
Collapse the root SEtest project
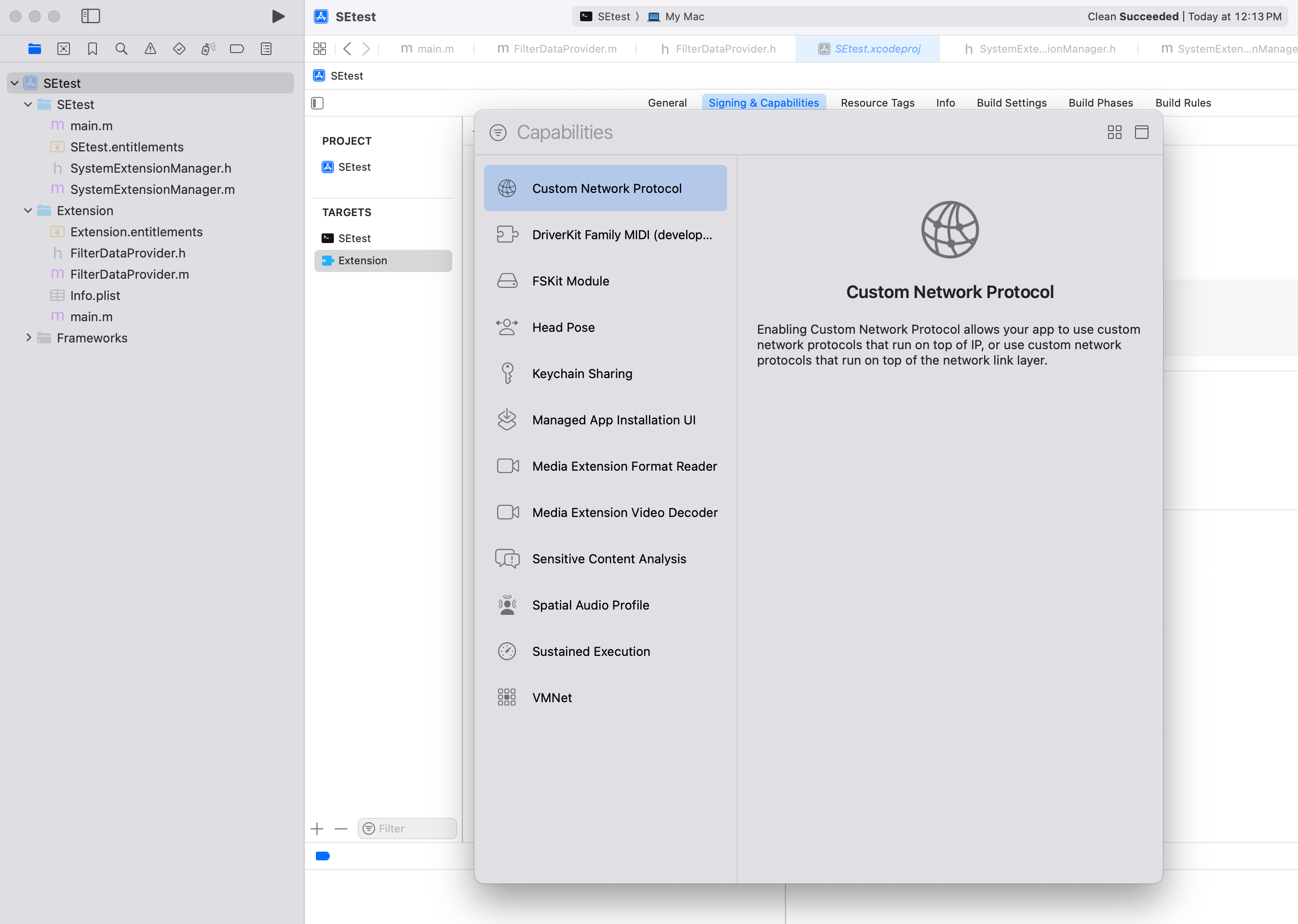[x=14, y=83]
